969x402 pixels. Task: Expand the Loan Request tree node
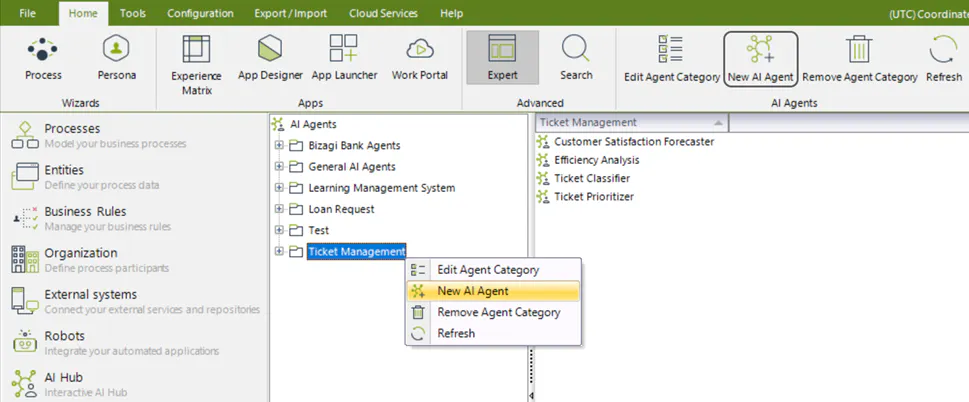tap(279, 209)
